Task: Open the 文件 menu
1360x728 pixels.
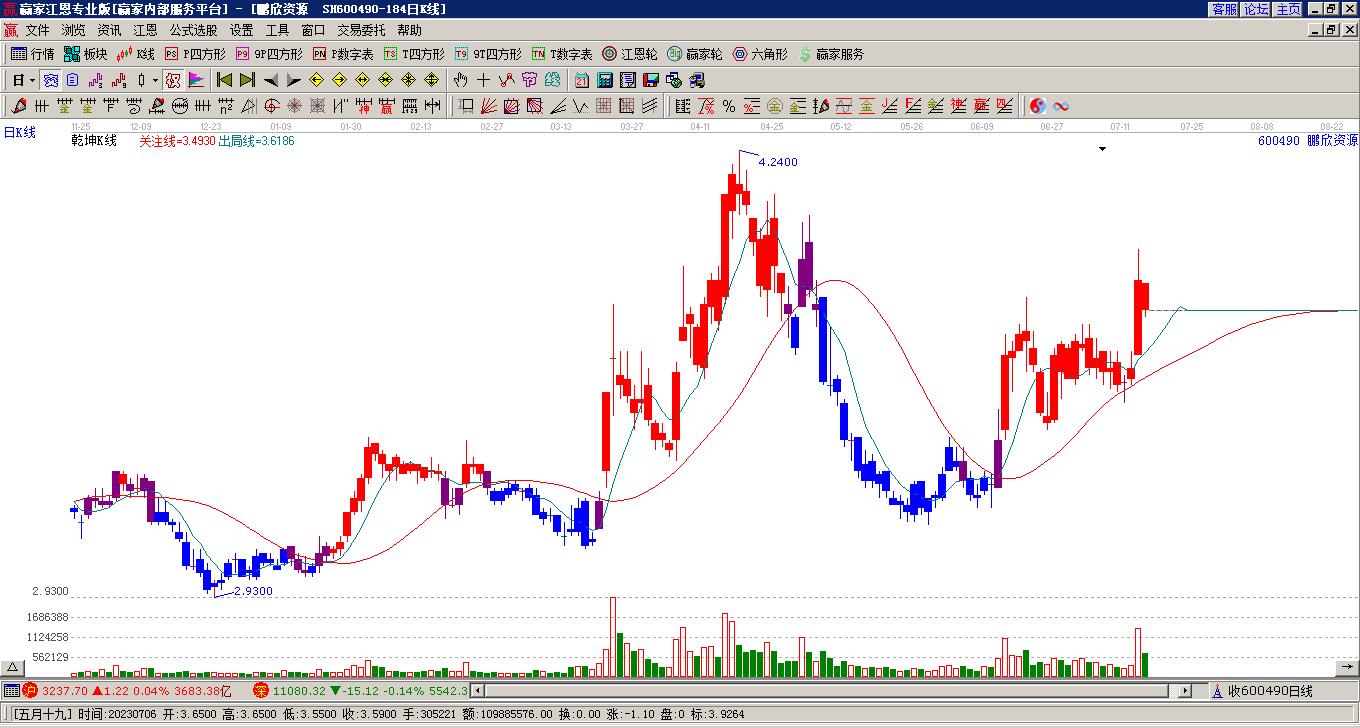Action: click(37, 30)
